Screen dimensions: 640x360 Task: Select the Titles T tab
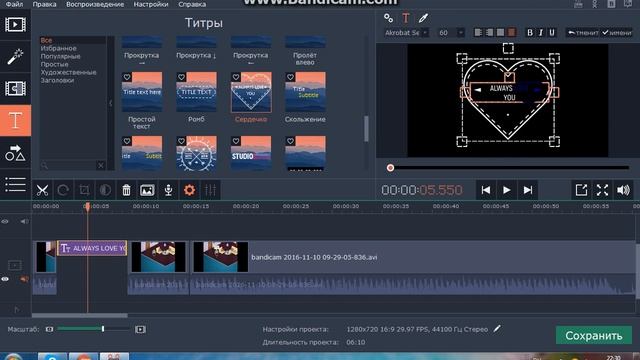click(x=15, y=120)
